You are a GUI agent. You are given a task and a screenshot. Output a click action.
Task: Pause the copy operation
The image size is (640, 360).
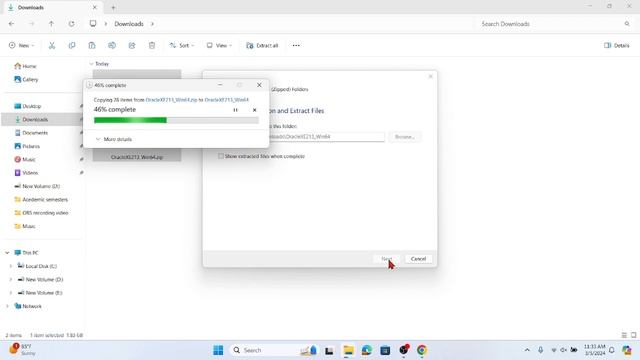click(x=236, y=110)
